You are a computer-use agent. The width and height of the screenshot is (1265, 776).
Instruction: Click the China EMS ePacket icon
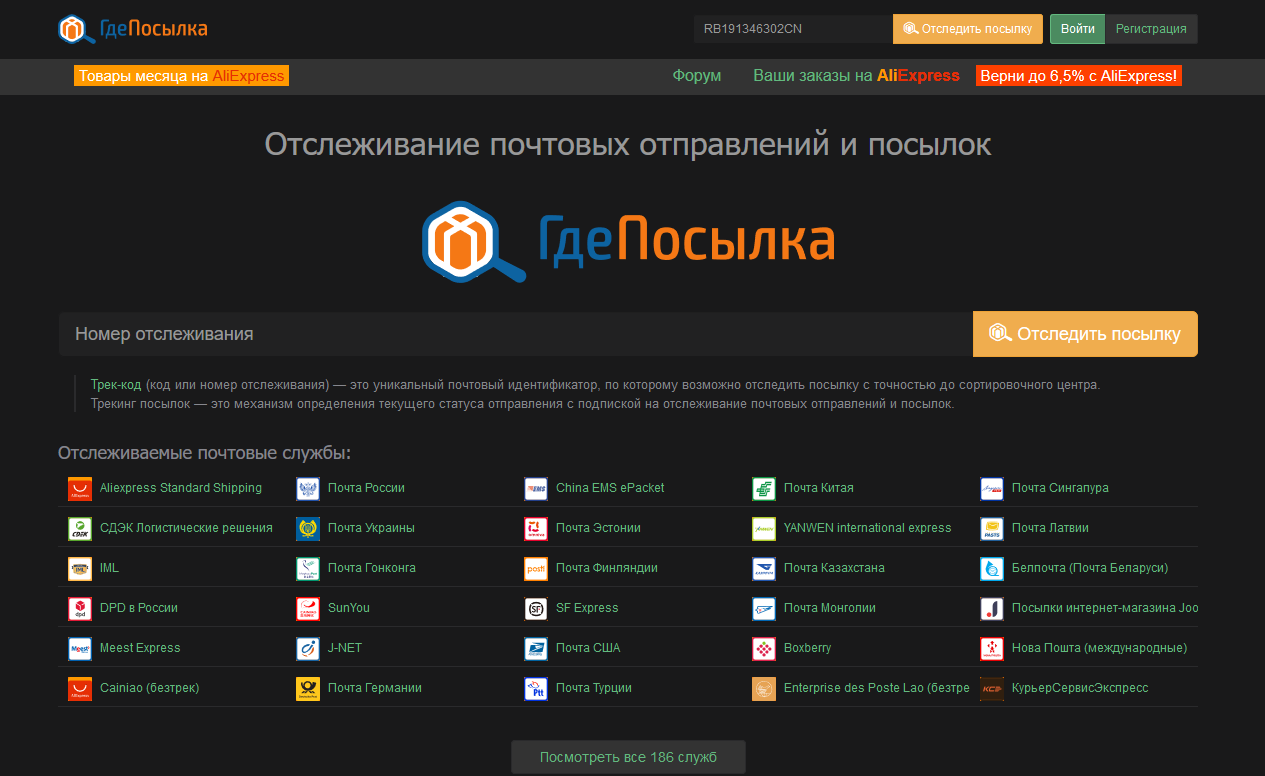tap(536, 489)
